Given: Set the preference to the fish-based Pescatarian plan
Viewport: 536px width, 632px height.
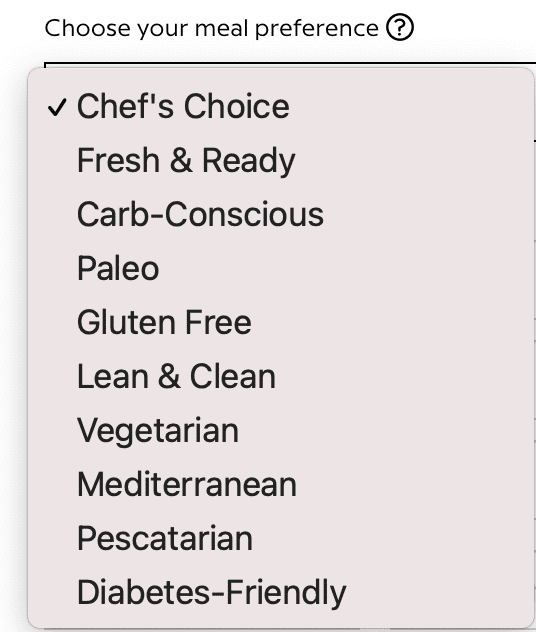Looking at the screenshot, I should pos(281,538).
